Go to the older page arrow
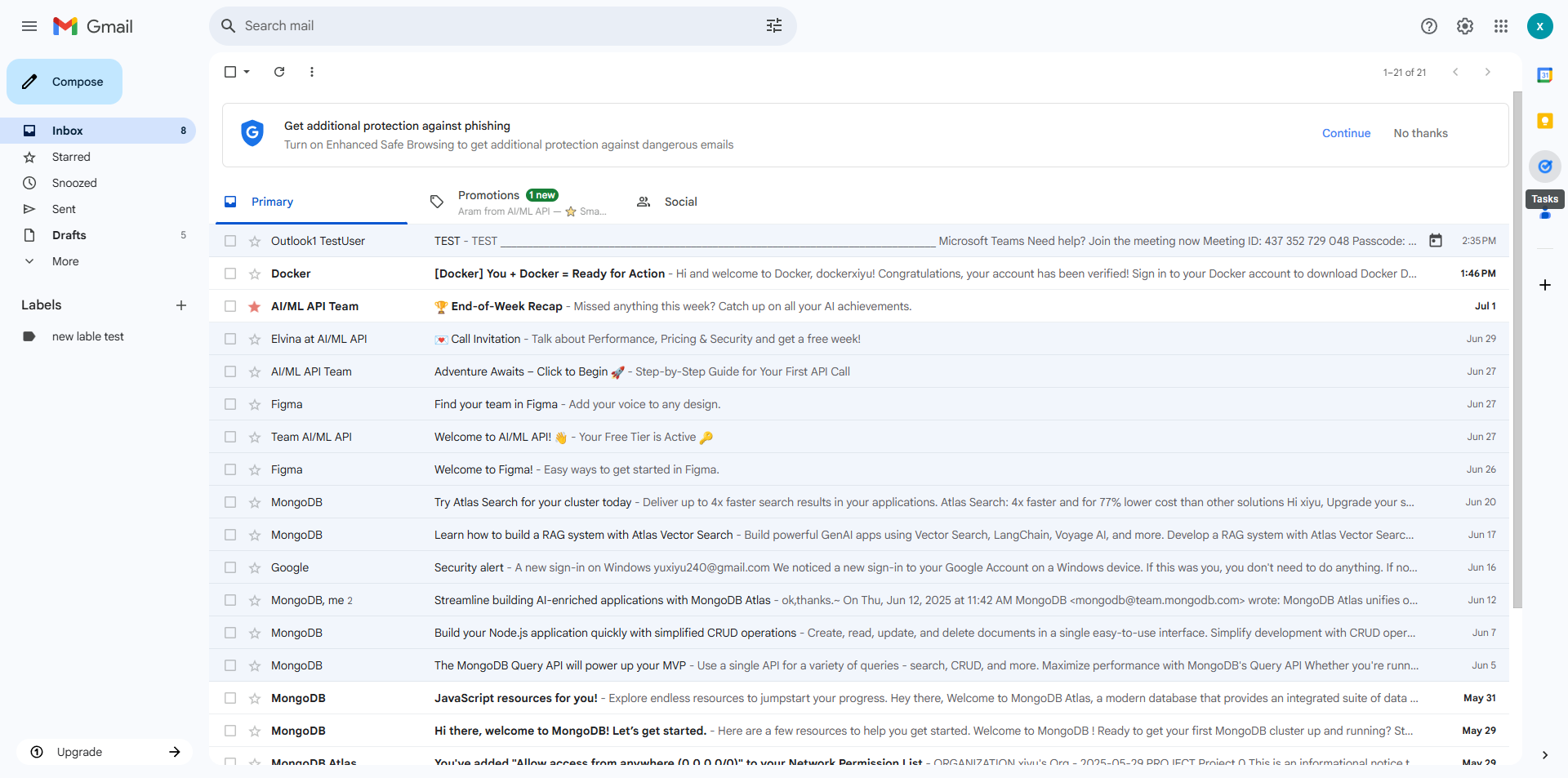This screenshot has width=1568, height=778. [x=1488, y=72]
